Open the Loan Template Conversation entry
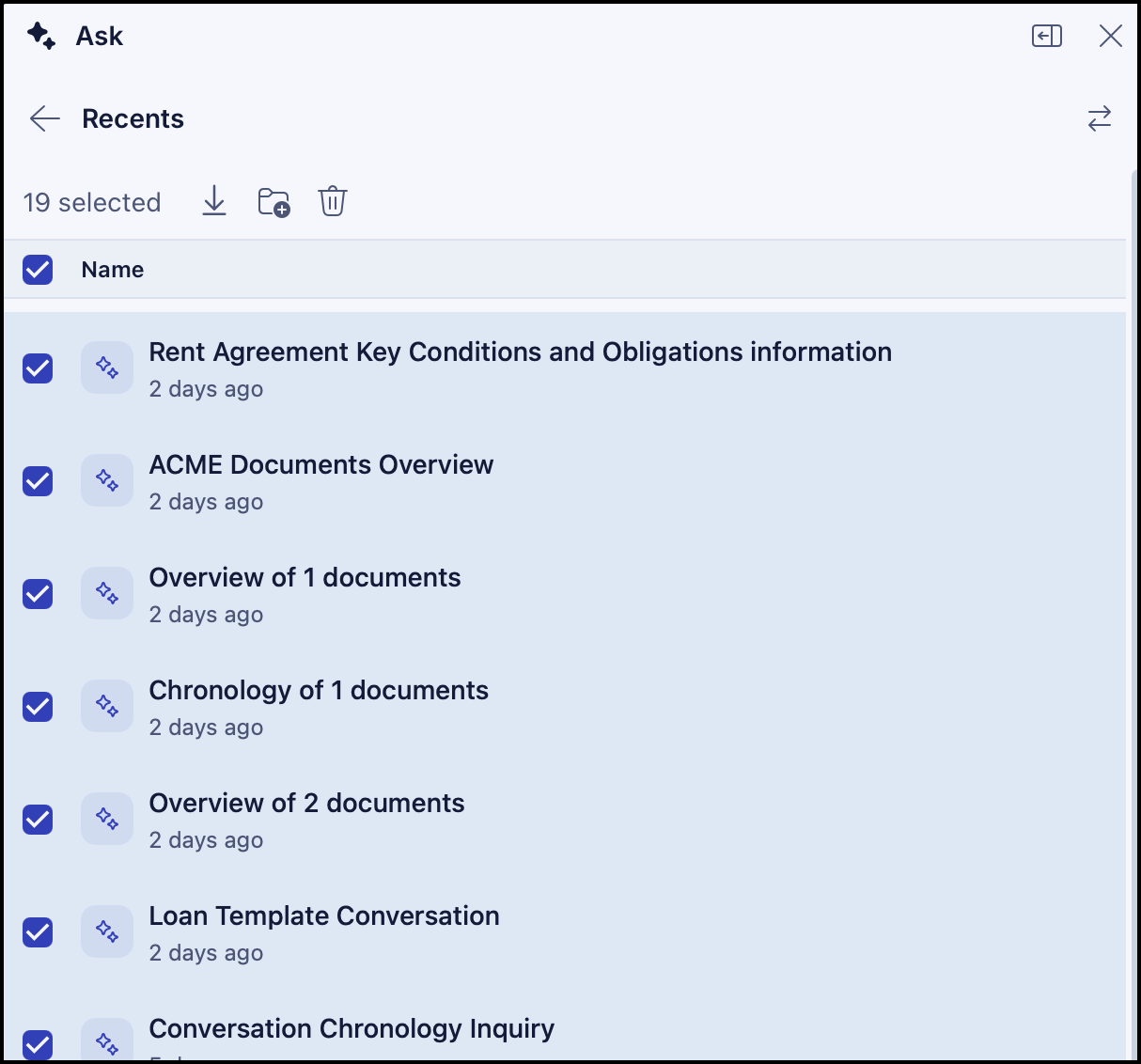Viewport: 1141px width, 1064px height. [x=324, y=915]
